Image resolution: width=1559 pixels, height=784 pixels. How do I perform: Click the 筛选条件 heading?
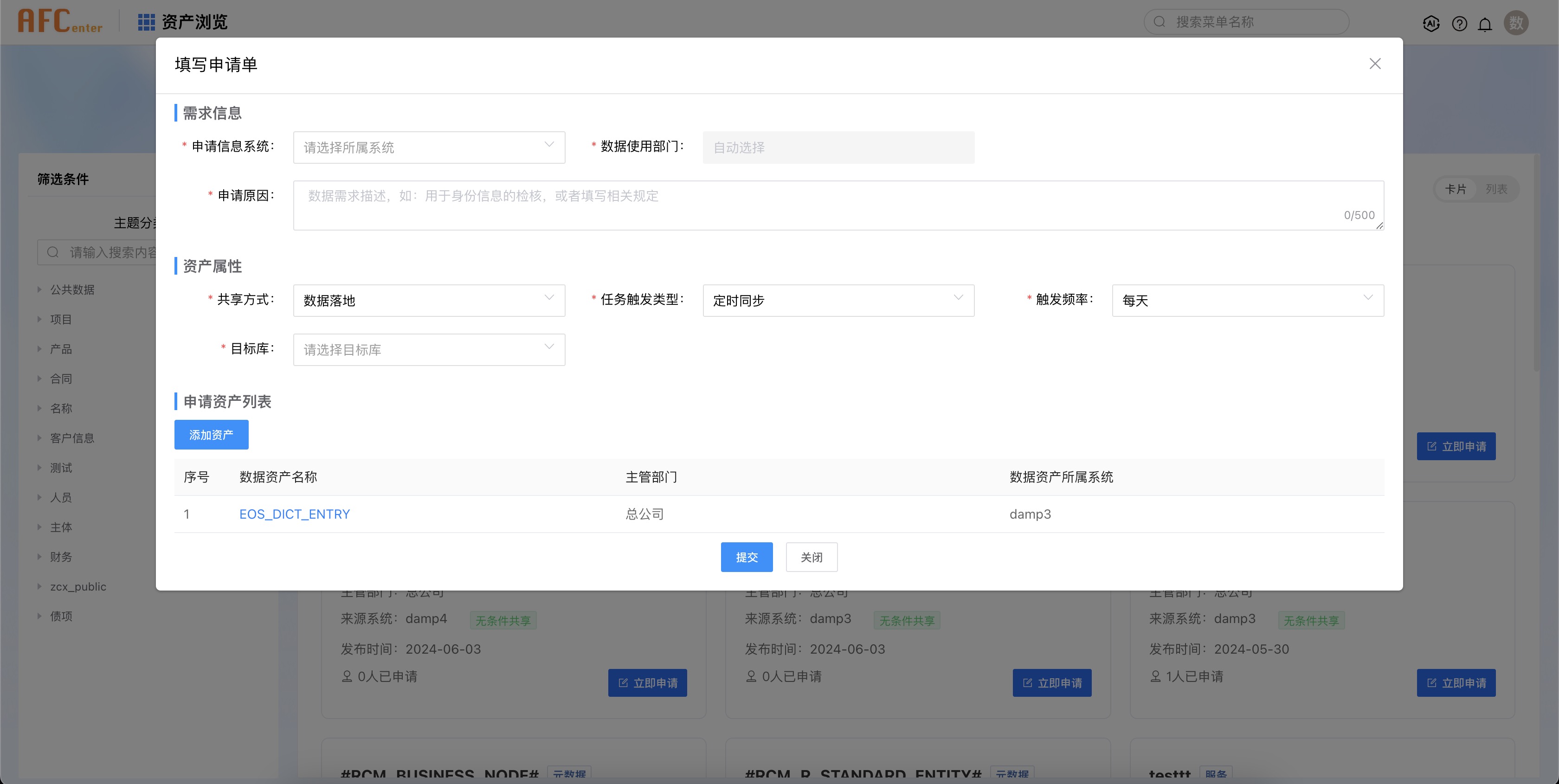pyautogui.click(x=63, y=179)
